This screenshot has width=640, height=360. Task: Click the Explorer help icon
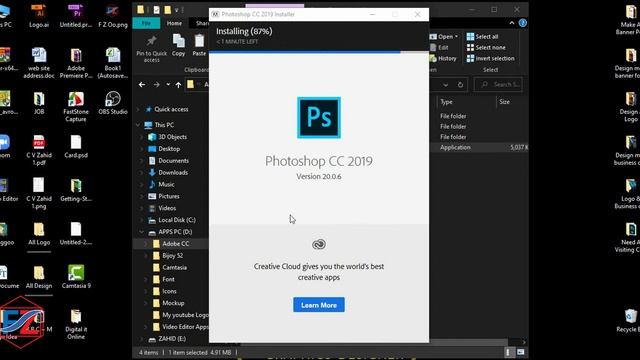click(x=522, y=23)
